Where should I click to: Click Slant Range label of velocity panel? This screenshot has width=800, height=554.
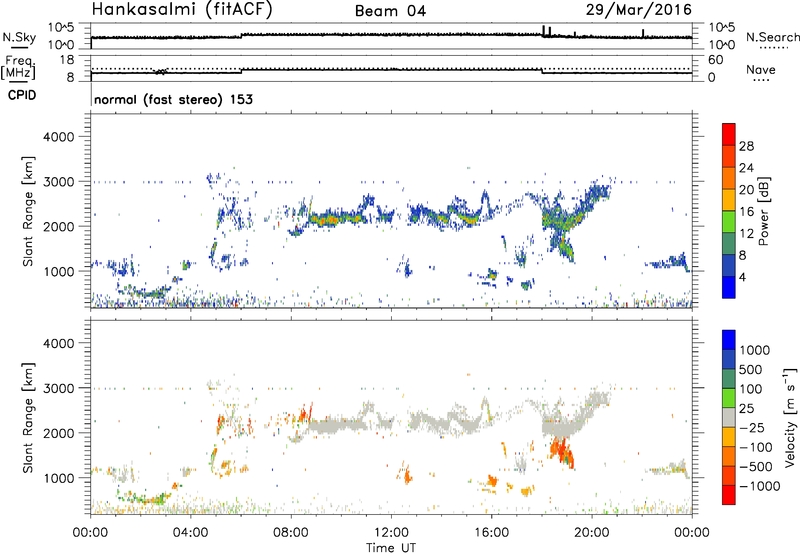tap(28, 417)
